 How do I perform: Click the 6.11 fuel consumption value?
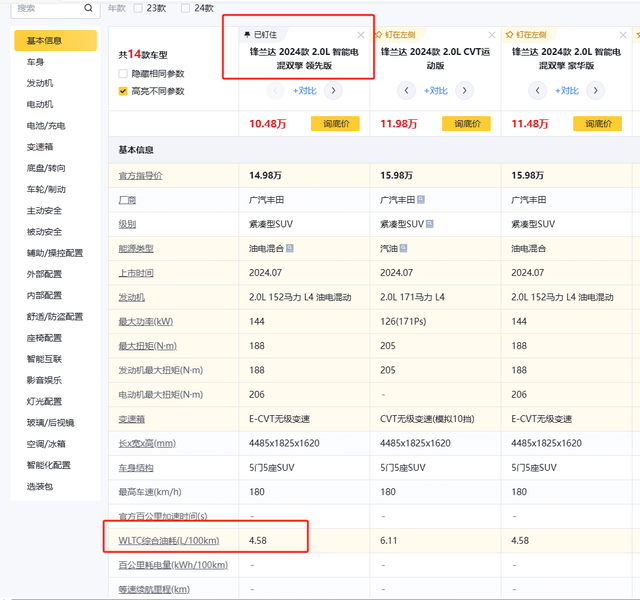(389, 541)
